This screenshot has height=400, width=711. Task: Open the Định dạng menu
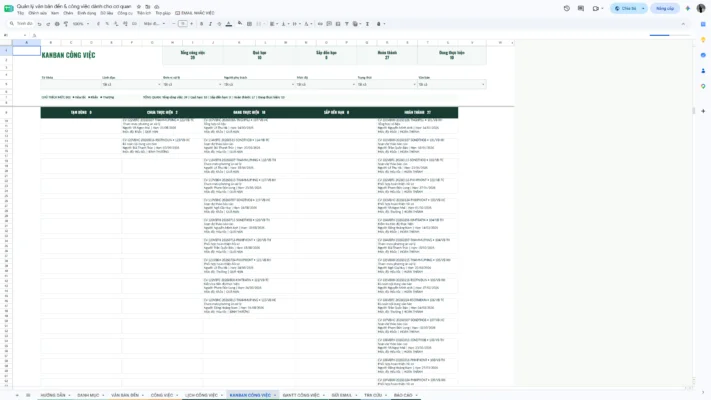[87, 13]
